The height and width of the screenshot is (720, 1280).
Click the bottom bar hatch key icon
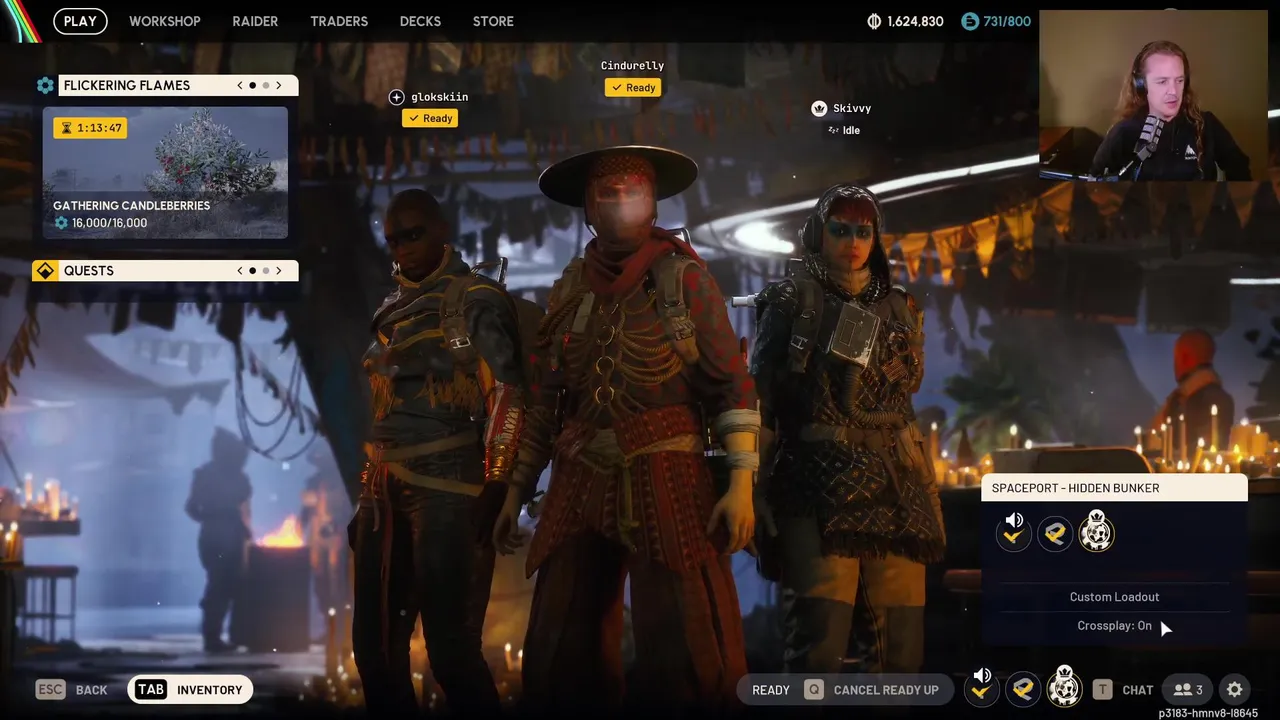(x=1023, y=689)
